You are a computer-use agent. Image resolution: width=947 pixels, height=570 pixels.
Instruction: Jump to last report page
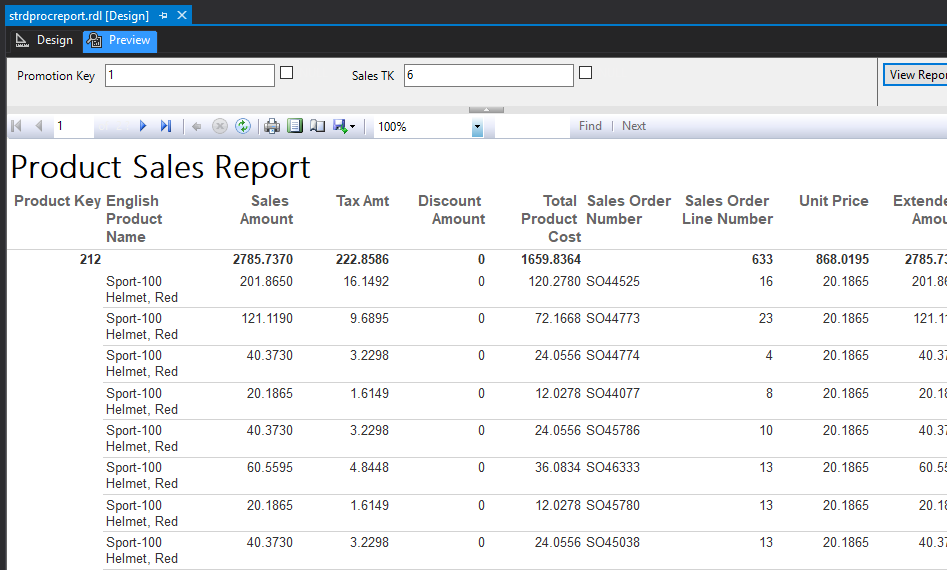click(166, 126)
